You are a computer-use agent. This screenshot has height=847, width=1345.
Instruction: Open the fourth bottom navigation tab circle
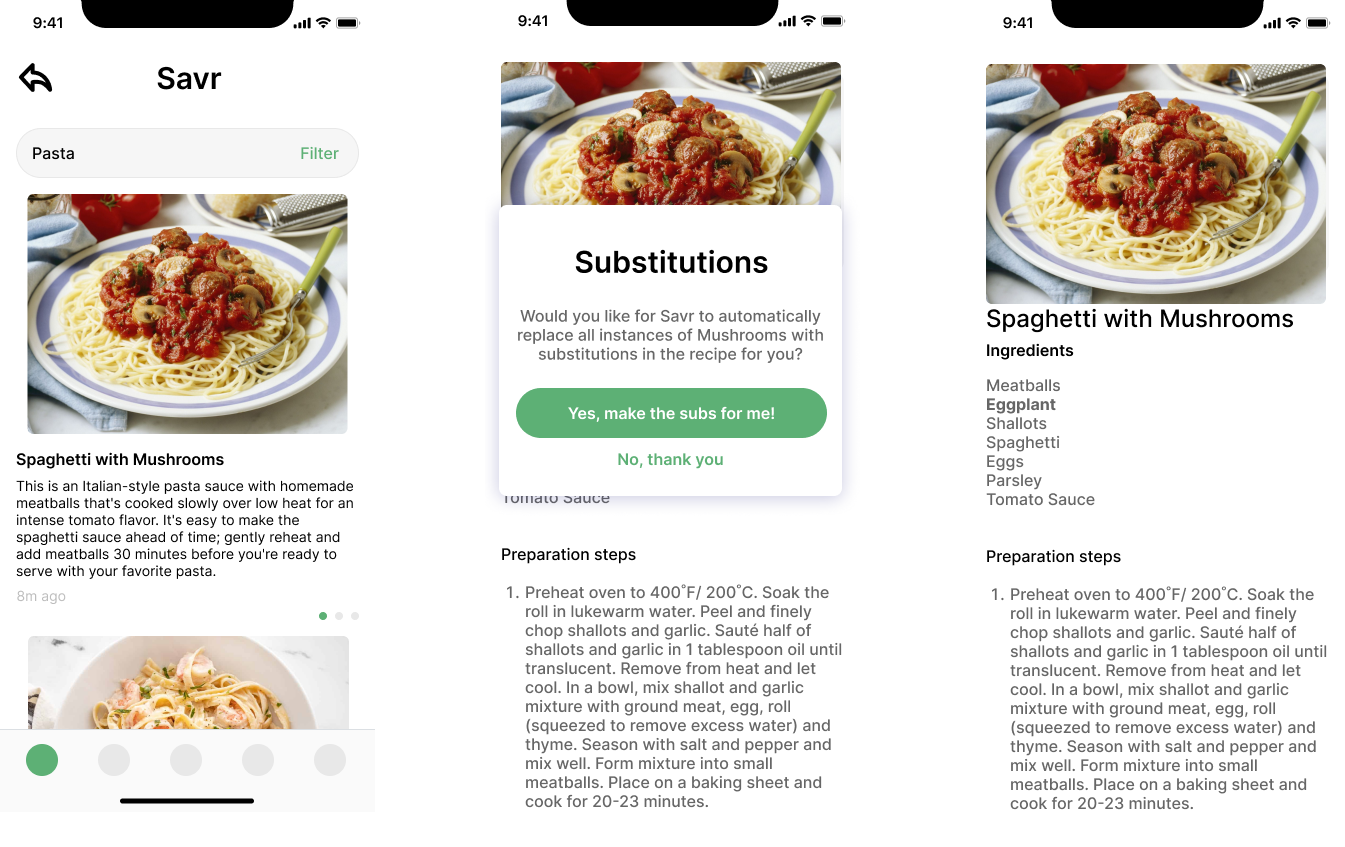(258, 760)
